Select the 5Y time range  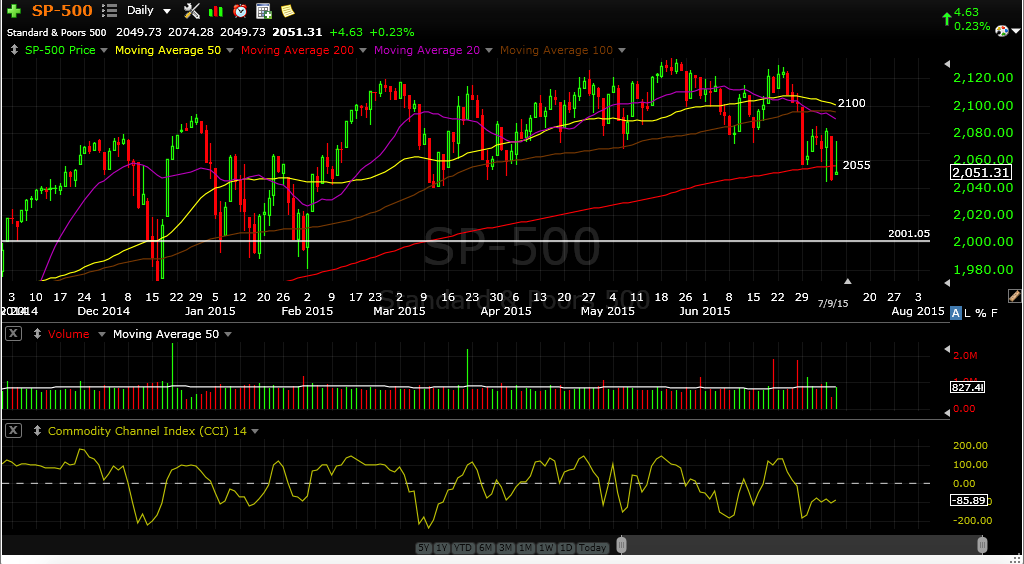point(423,548)
